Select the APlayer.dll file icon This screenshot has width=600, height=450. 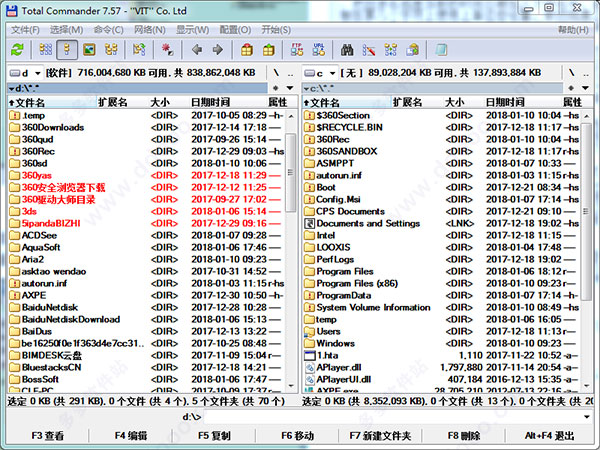pyautogui.click(x=309, y=367)
